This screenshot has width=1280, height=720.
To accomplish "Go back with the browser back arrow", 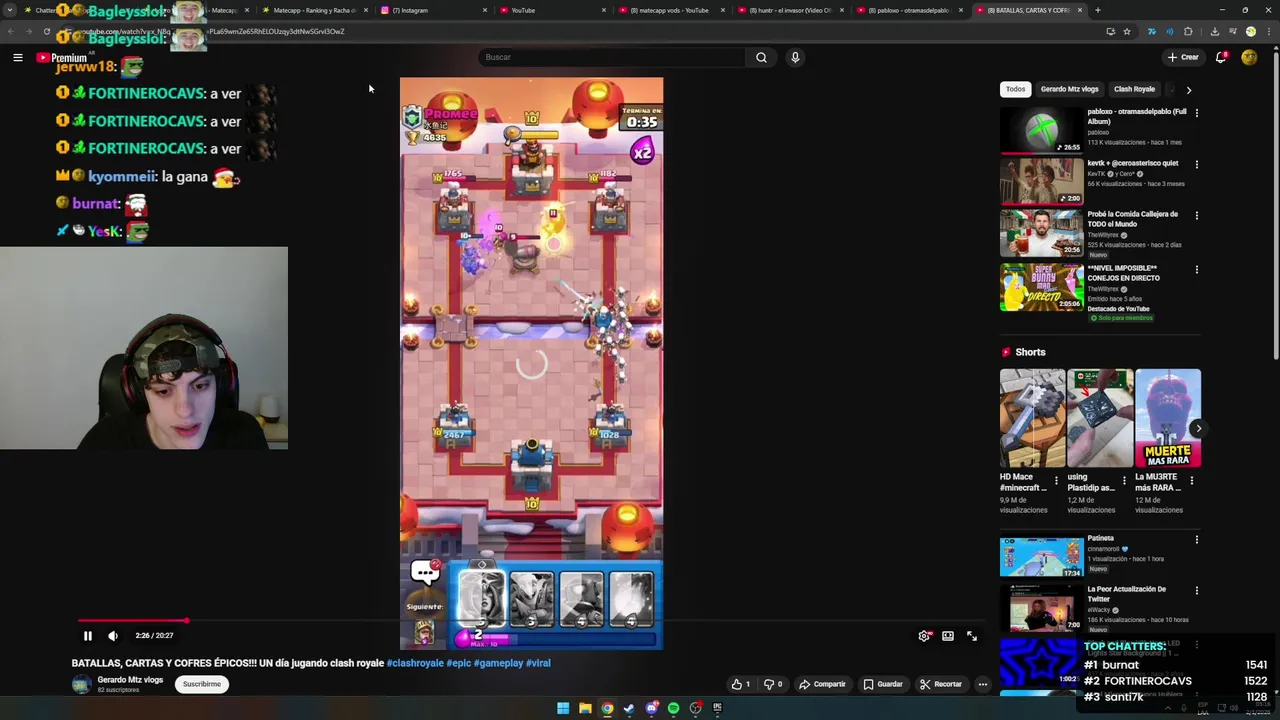I will point(11,31).
